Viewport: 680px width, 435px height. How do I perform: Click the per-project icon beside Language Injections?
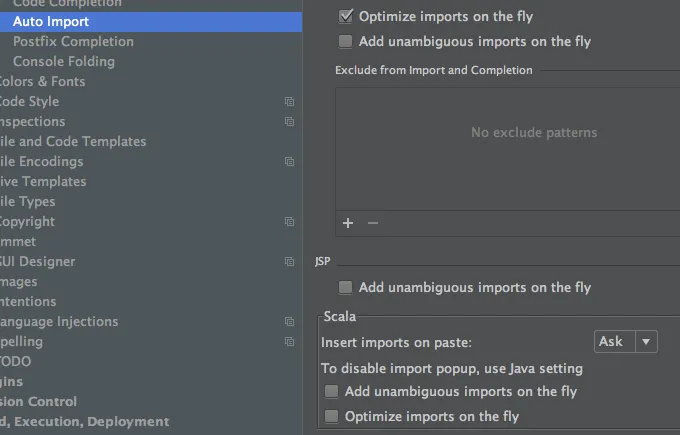coord(289,322)
